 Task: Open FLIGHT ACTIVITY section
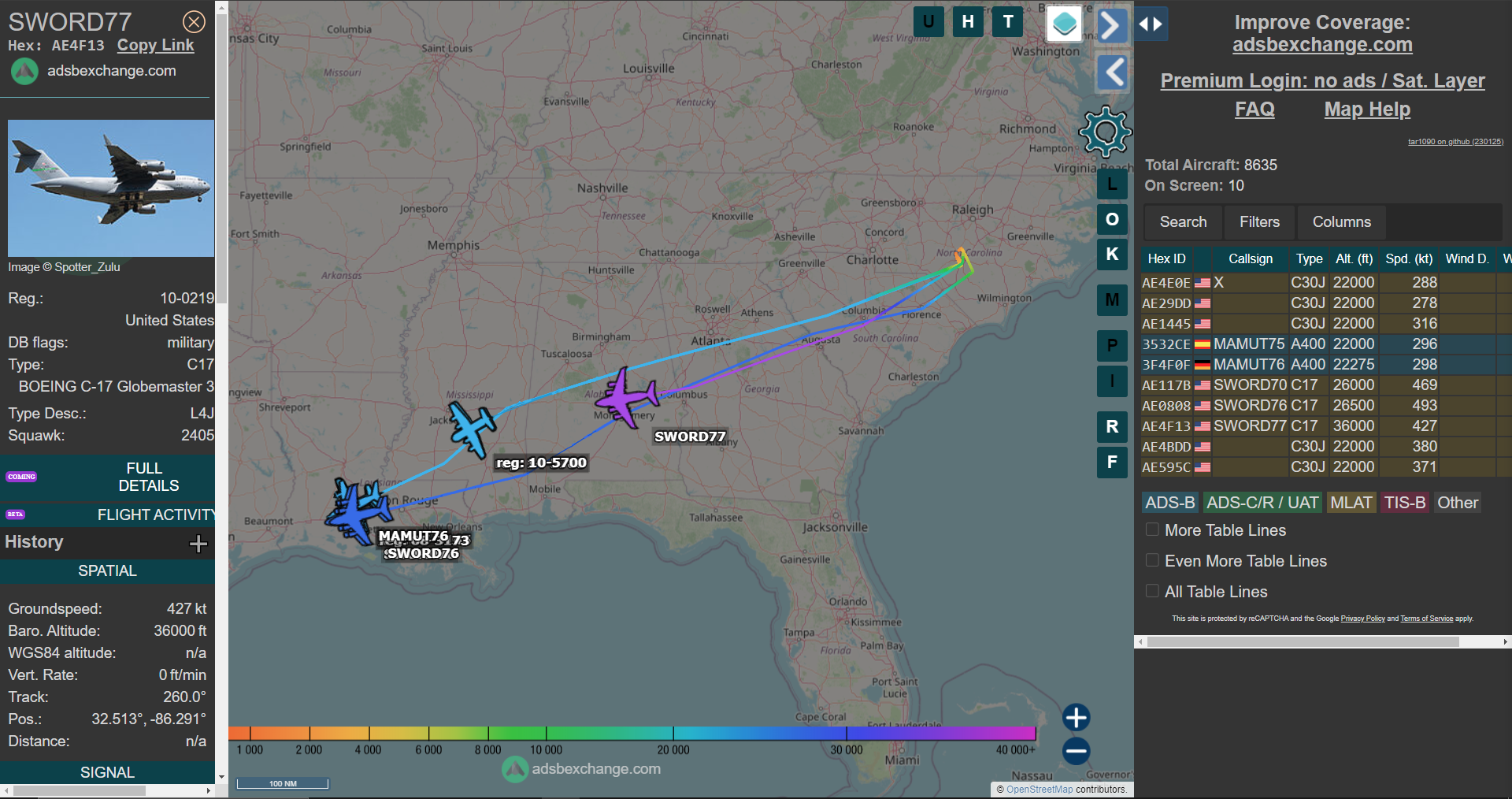tap(108, 515)
